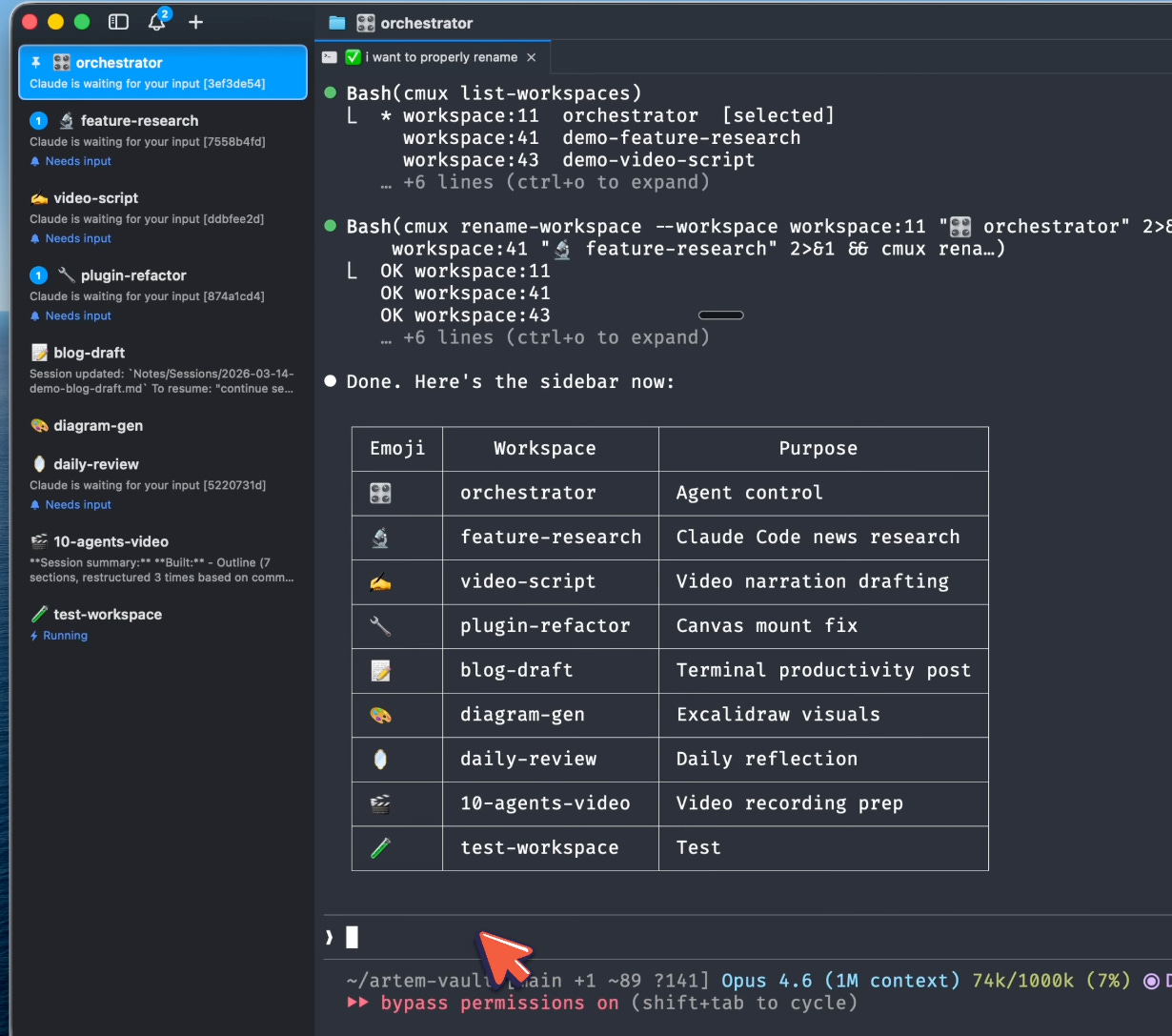This screenshot has height=1036, width=1172.
Task: Open the Needs input alert under feature-research
Action: click(x=70, y=161)
